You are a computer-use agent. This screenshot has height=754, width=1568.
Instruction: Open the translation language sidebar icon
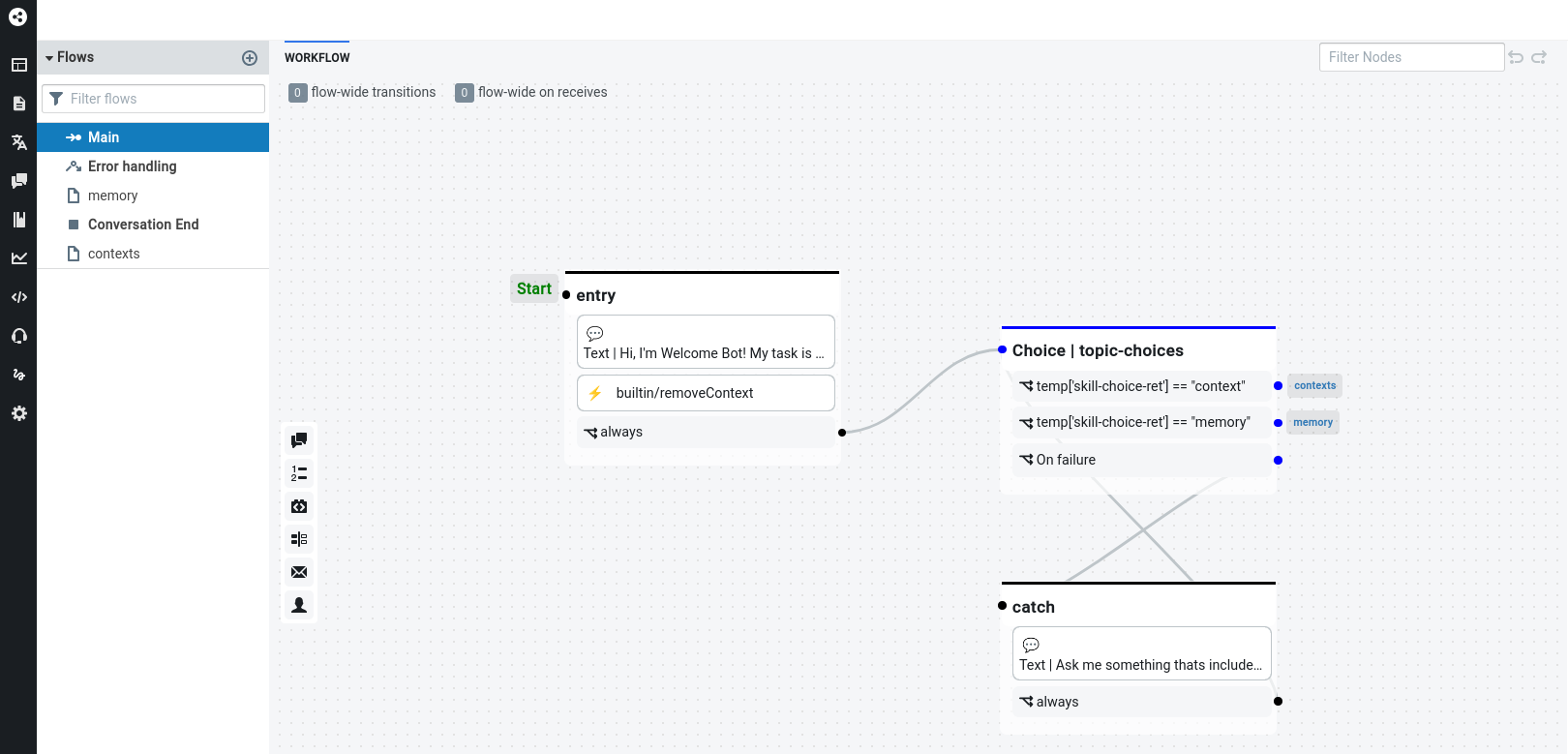[18, 142]
